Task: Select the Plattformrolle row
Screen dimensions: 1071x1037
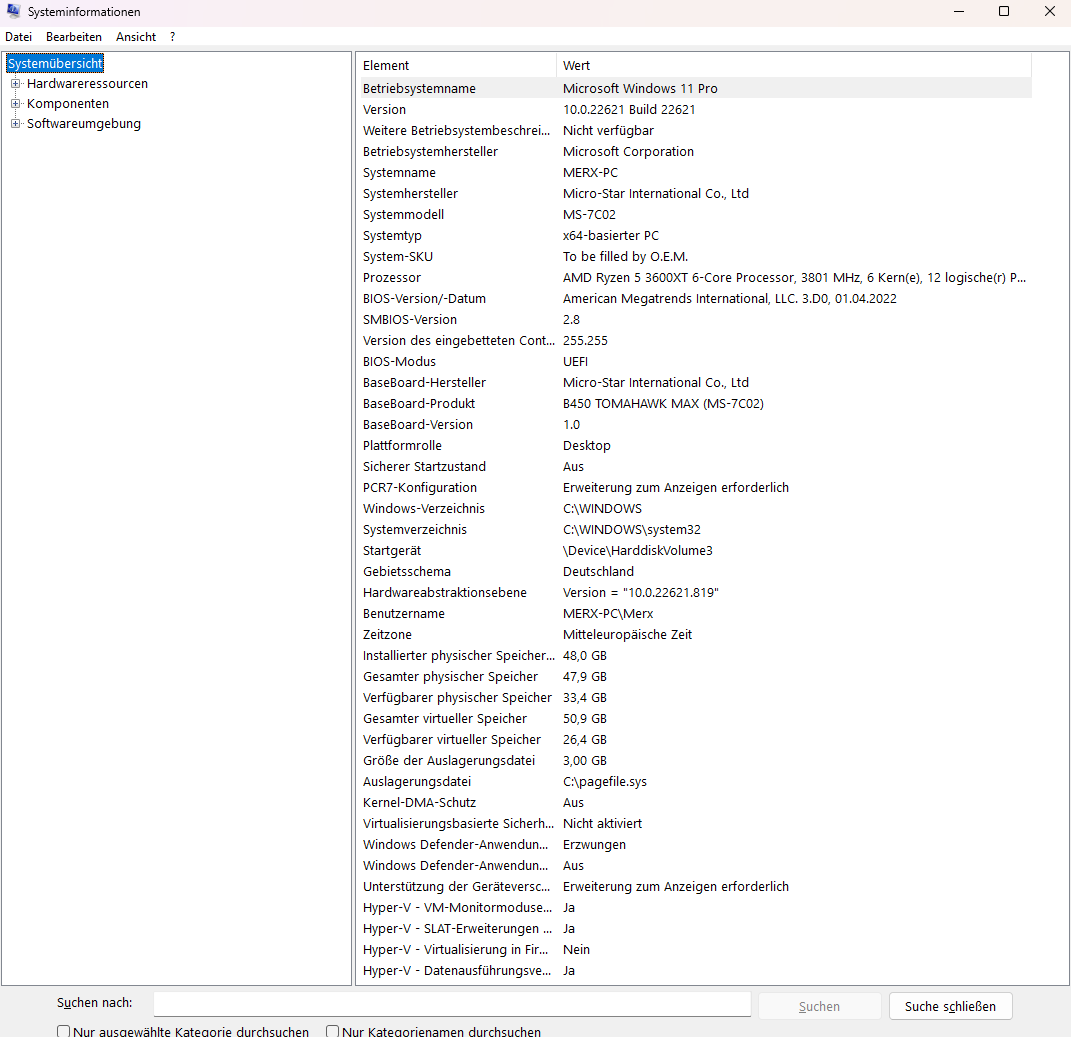Action: [x=695, y=445]
